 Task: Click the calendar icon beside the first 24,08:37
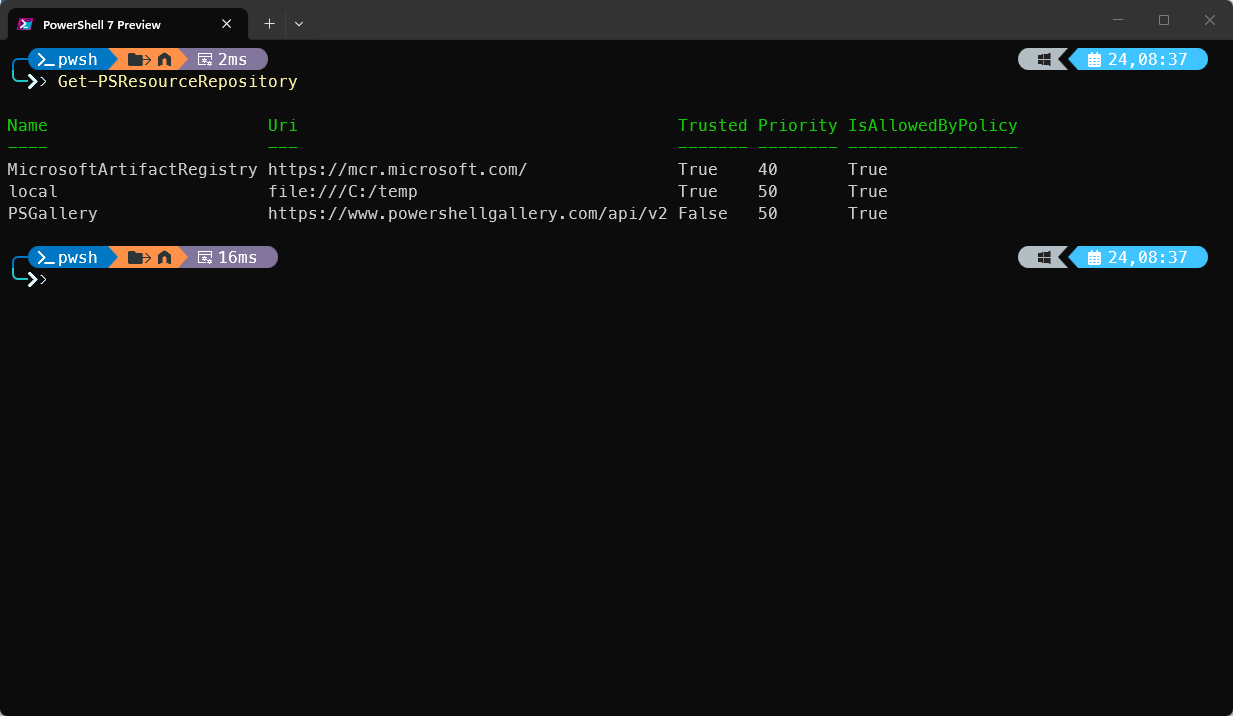[x=1094, y=60]
